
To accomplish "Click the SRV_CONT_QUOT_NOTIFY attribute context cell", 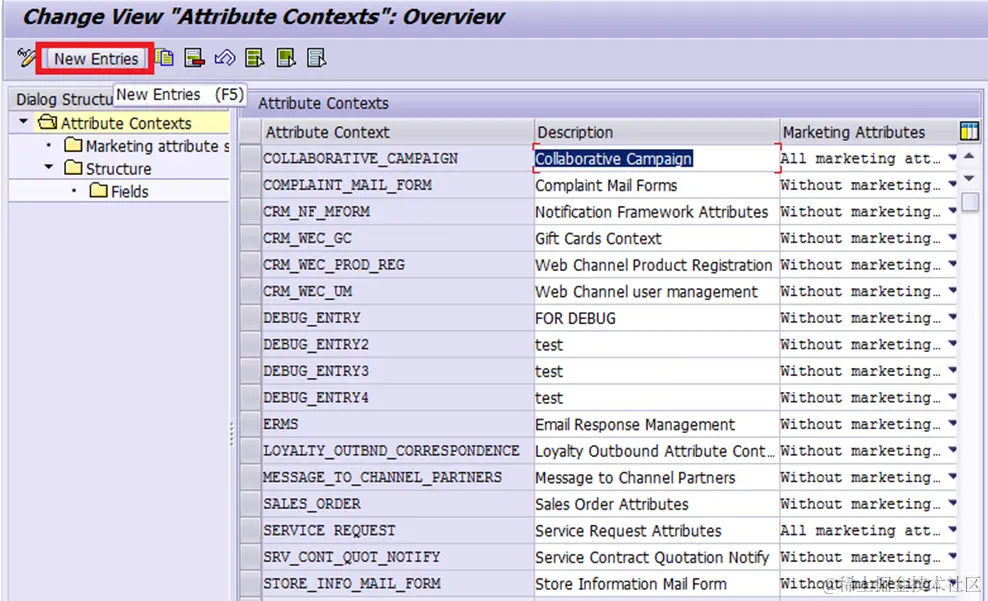I will [398, 557].
